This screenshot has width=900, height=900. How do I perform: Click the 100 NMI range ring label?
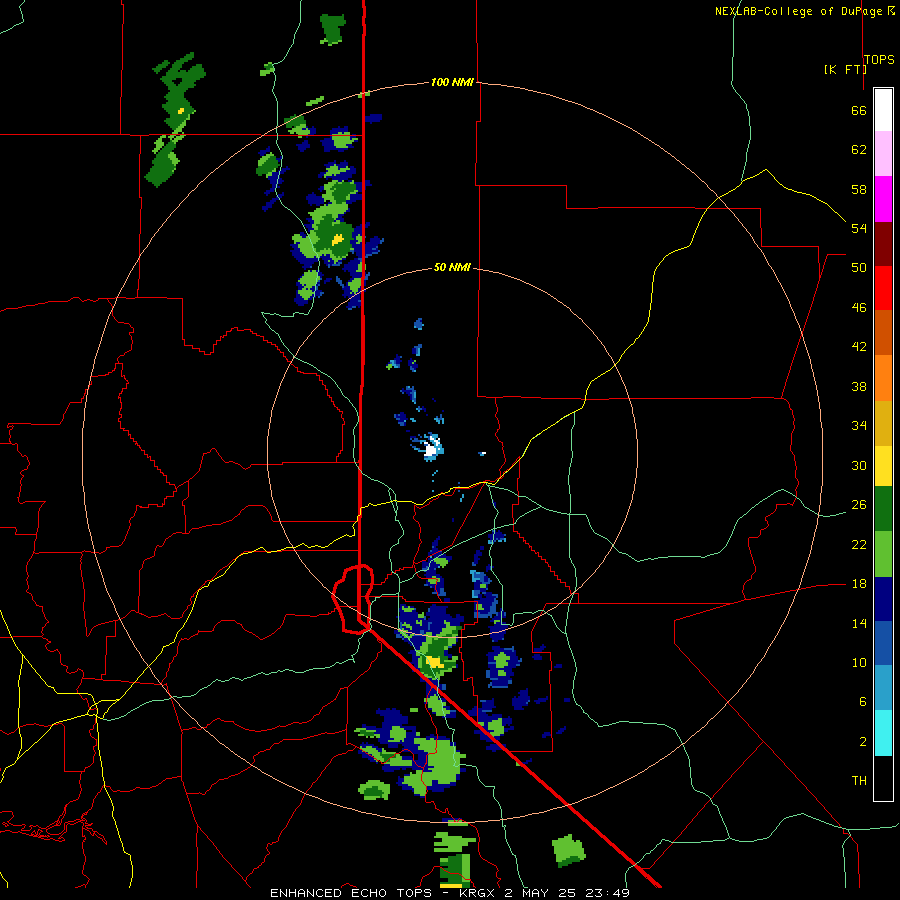452,82
